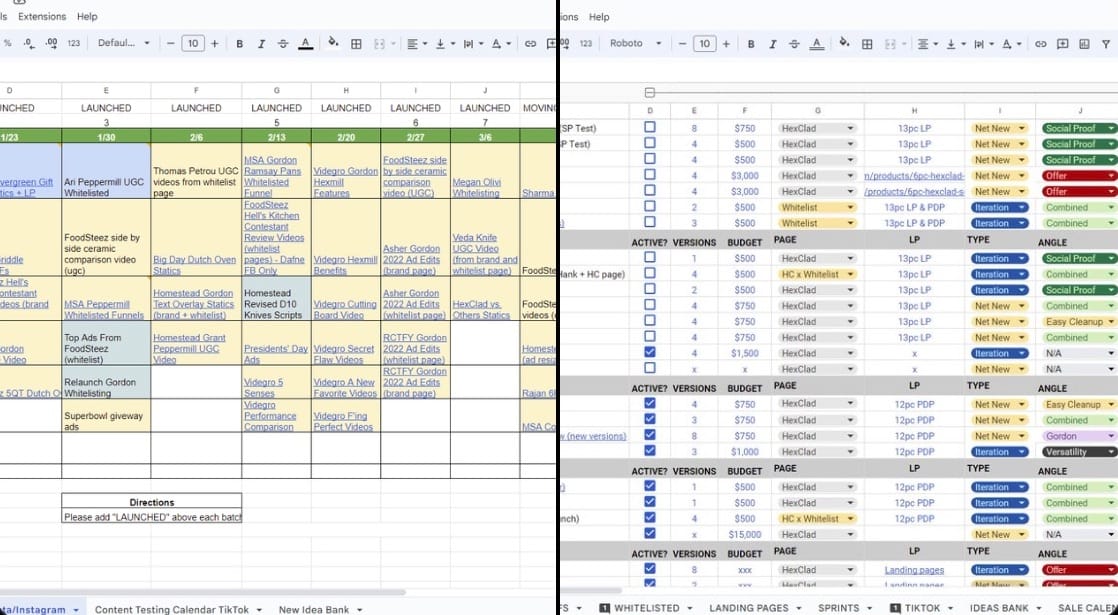Screen dimensions: 1118x615
Task: Decrease decimal places in left spreadsheet toolbar
Action: (29, 43)
